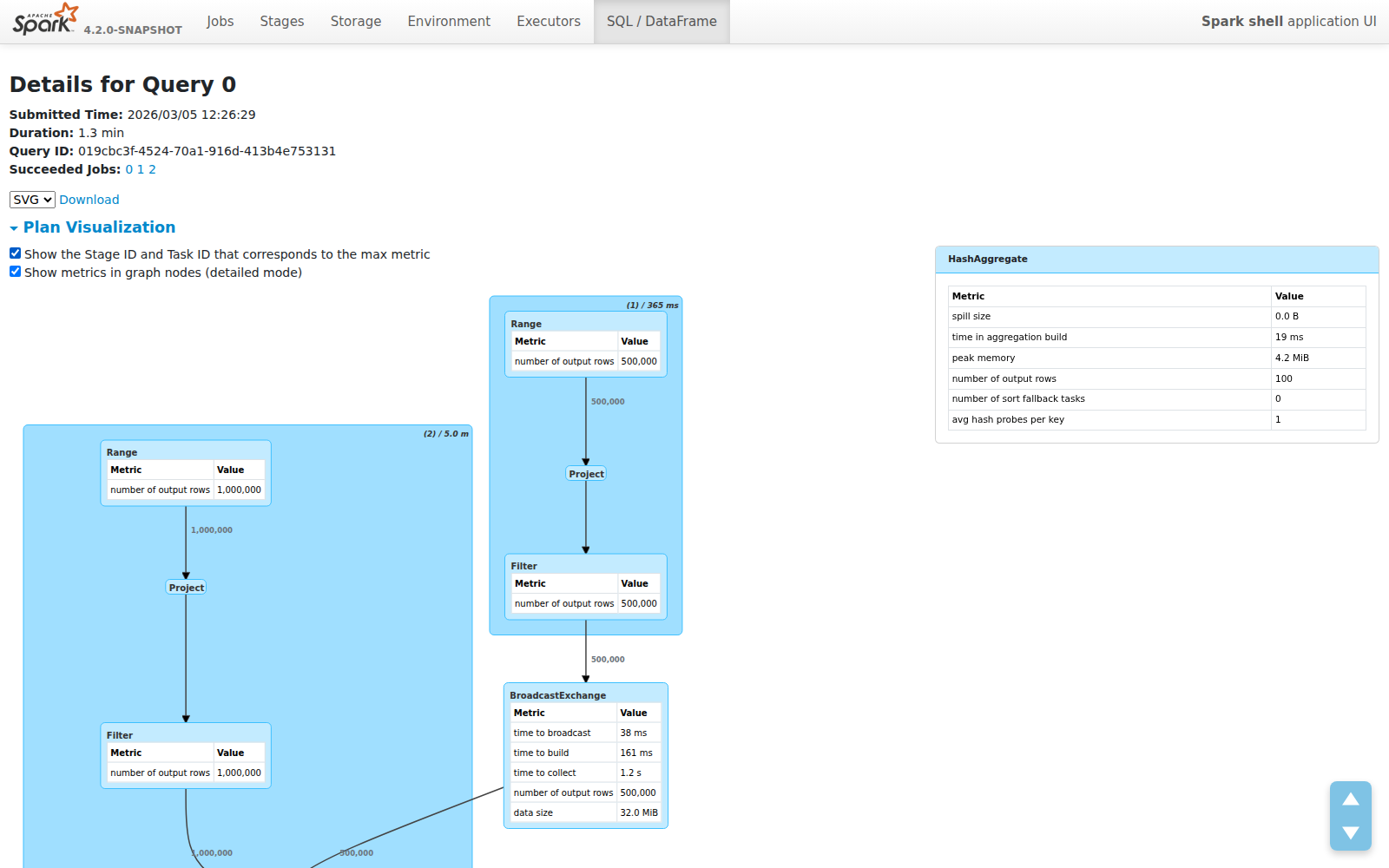Open the Environment tab

tap(449, 21)
